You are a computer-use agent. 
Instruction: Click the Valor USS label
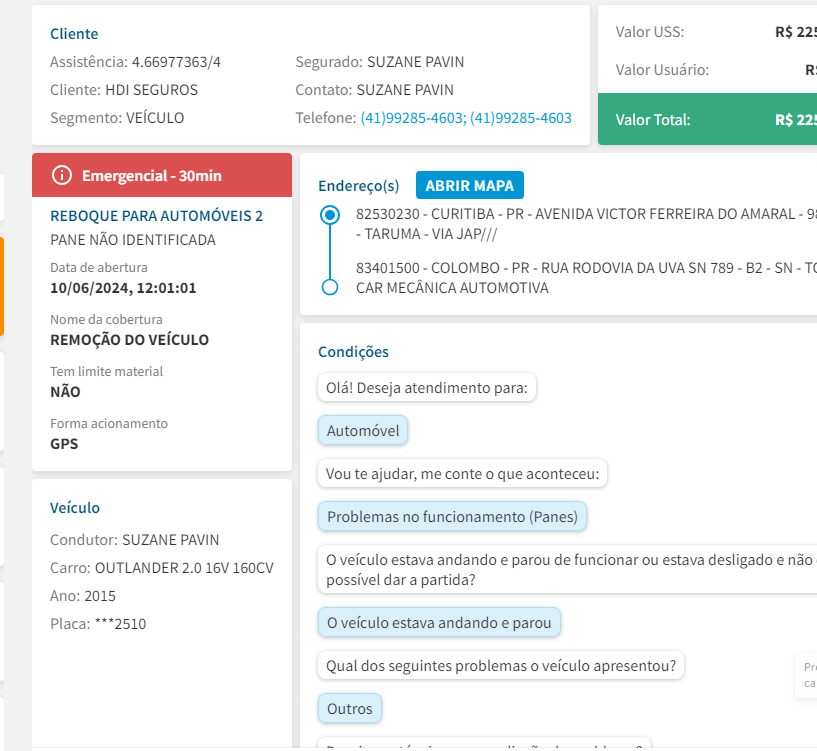(650, 32)
